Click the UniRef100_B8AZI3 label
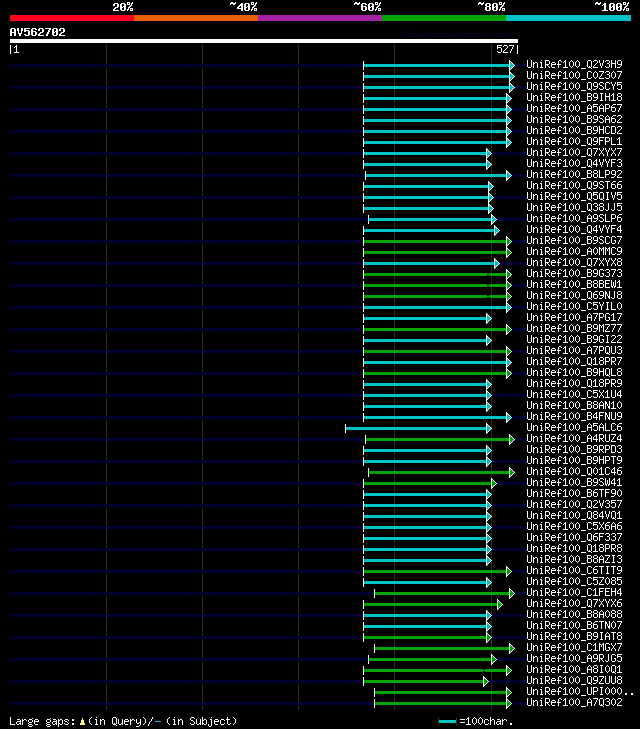 tap(574, 559)
